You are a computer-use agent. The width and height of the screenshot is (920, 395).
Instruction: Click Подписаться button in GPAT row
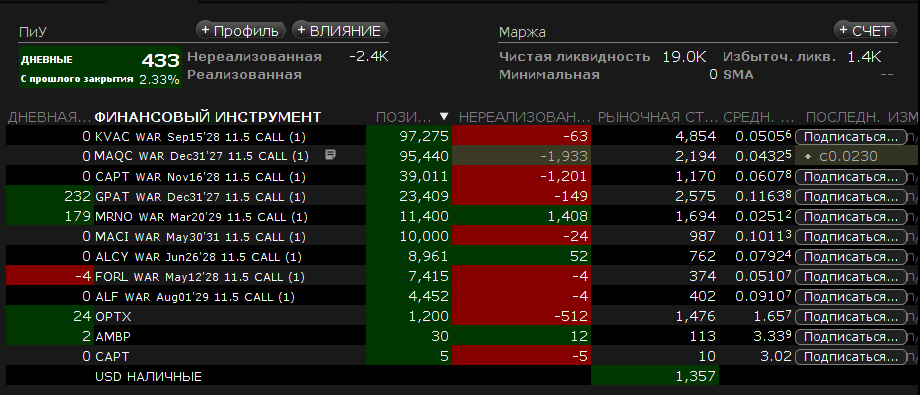click(851, 197)
